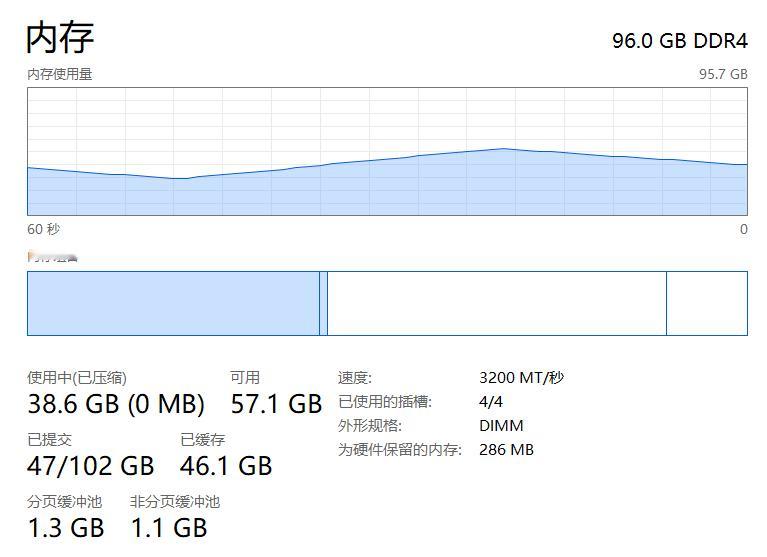Image resolution: width=767 pixels, height=557 pixels.
Task: Click the free segment at composition bar end
Action: pyautogui.click(x=707, y=303)
